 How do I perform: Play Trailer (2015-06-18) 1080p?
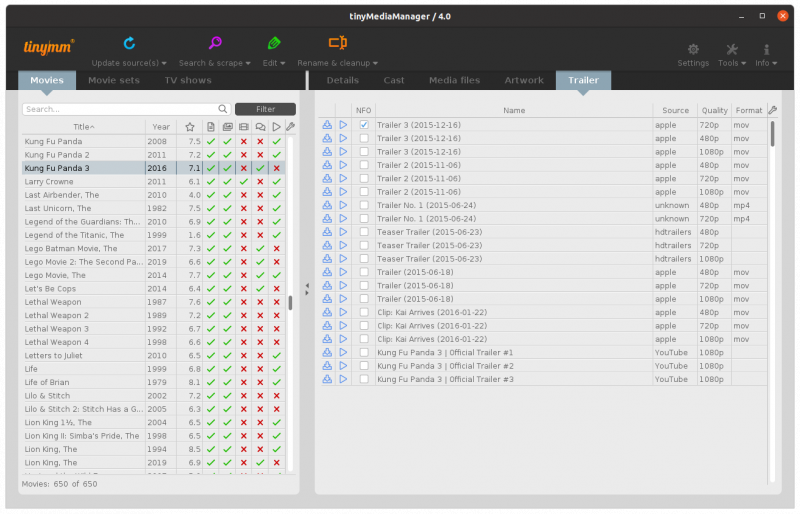coord(343,299)
